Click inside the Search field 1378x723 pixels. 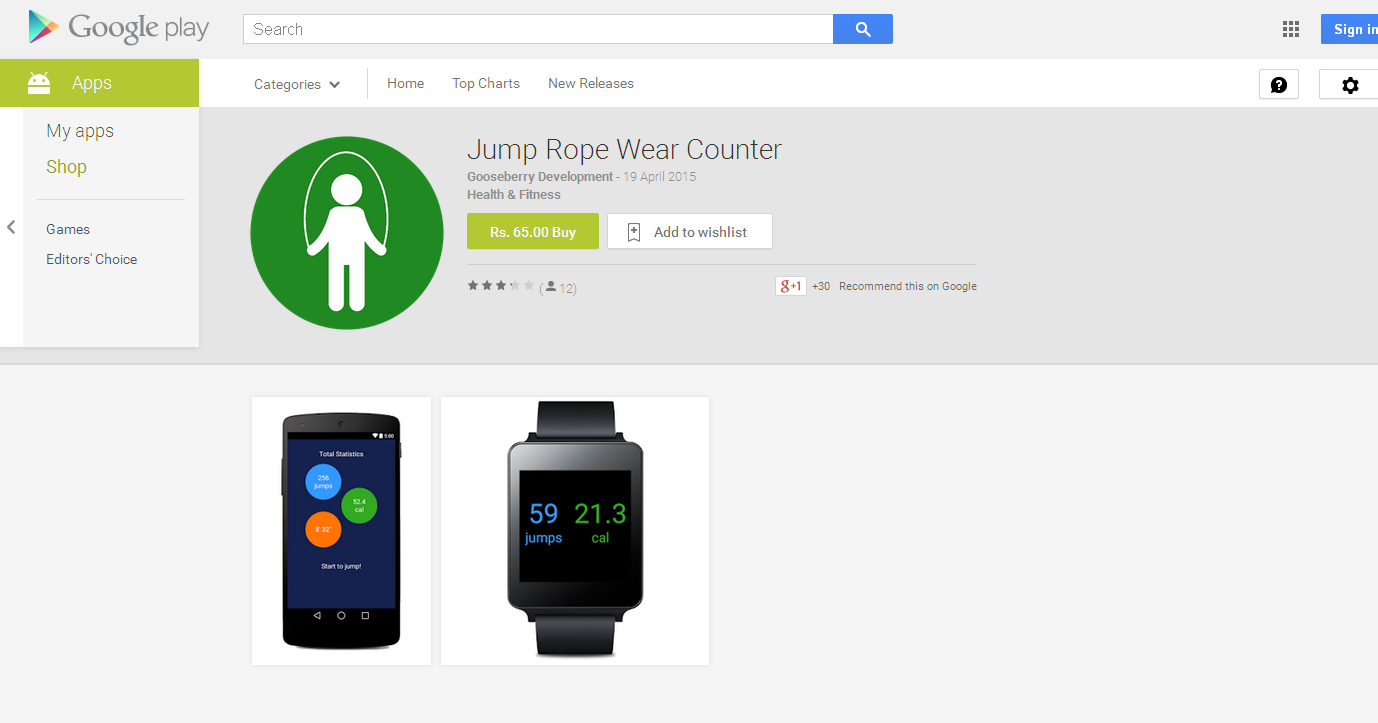[538, 29]
